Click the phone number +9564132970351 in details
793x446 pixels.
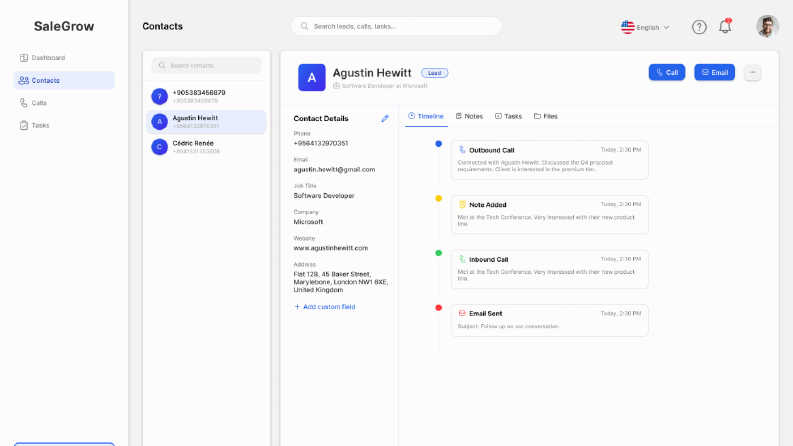[x=321, y=143]
